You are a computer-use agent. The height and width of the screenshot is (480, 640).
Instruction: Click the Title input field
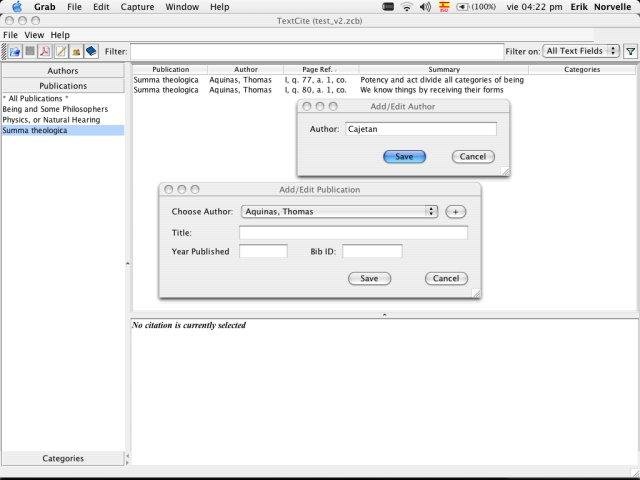353,233
